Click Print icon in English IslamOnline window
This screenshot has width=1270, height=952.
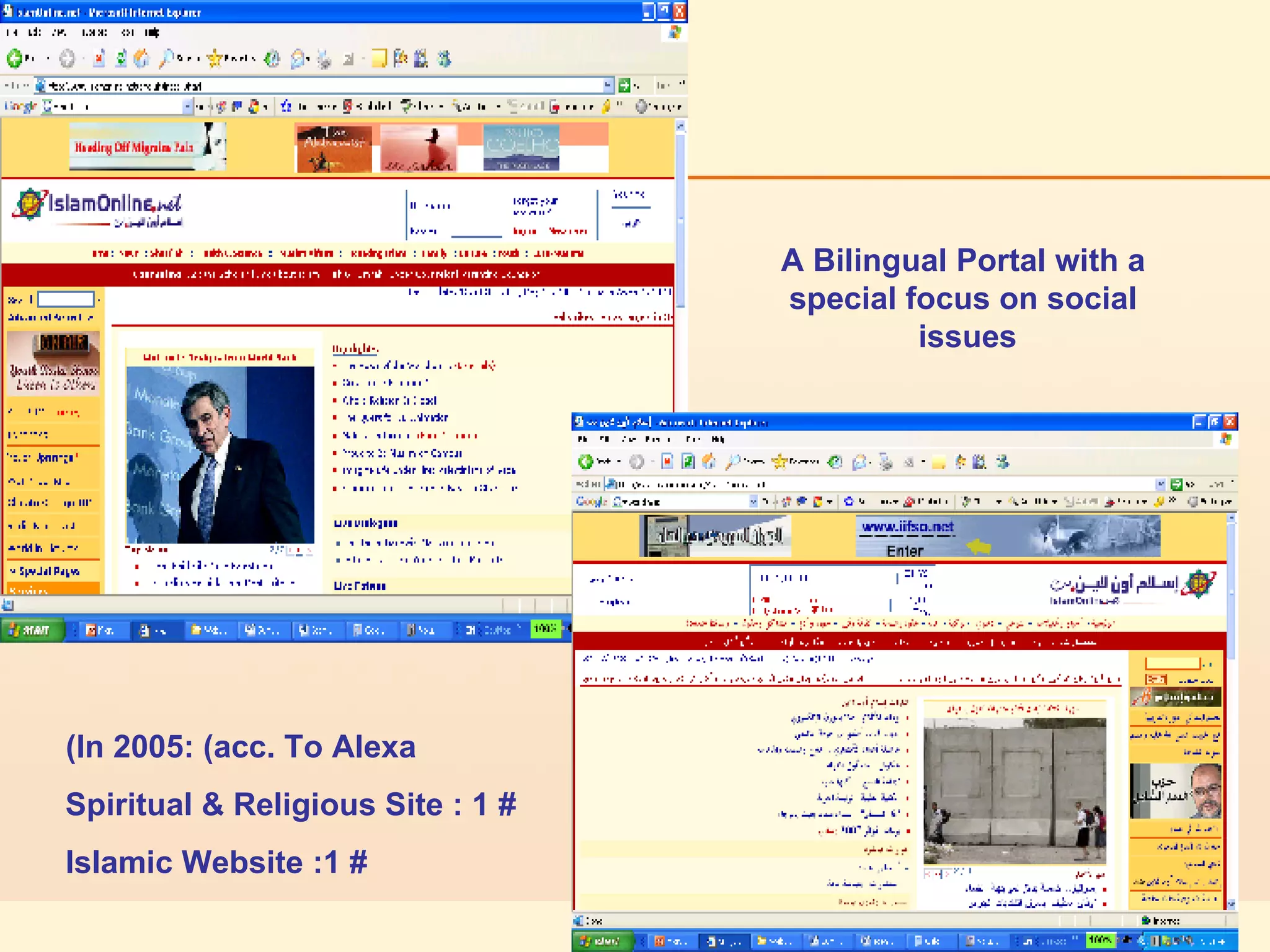click(x=324, y=59)
